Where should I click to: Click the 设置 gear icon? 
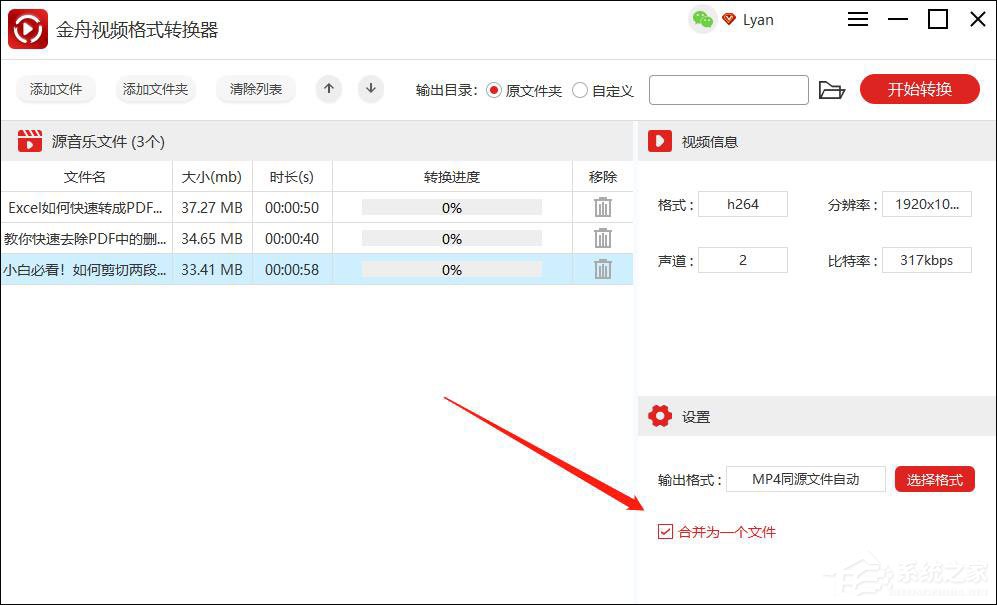coord(660,416)
